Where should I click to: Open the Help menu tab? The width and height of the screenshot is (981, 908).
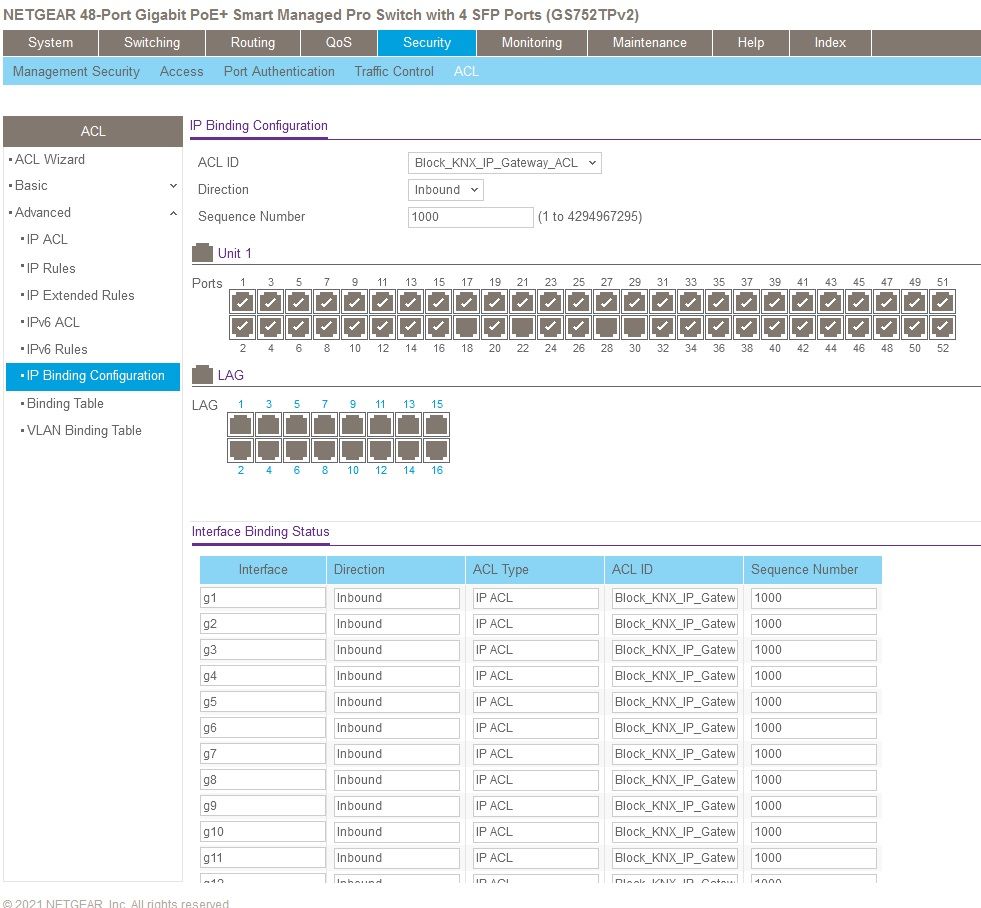coord(751,43)
